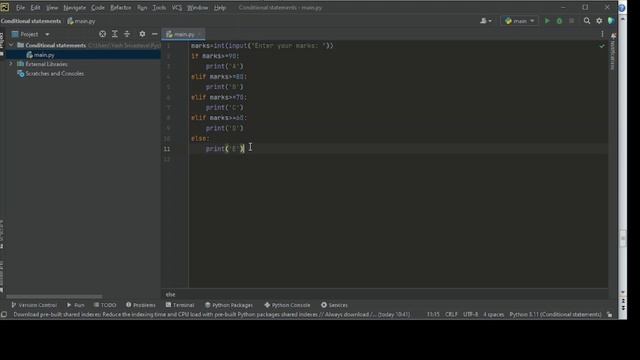This screenshot has height=360, width=640.
Task: Hide the Project panel with the minus icon
Action: [154, 34]
